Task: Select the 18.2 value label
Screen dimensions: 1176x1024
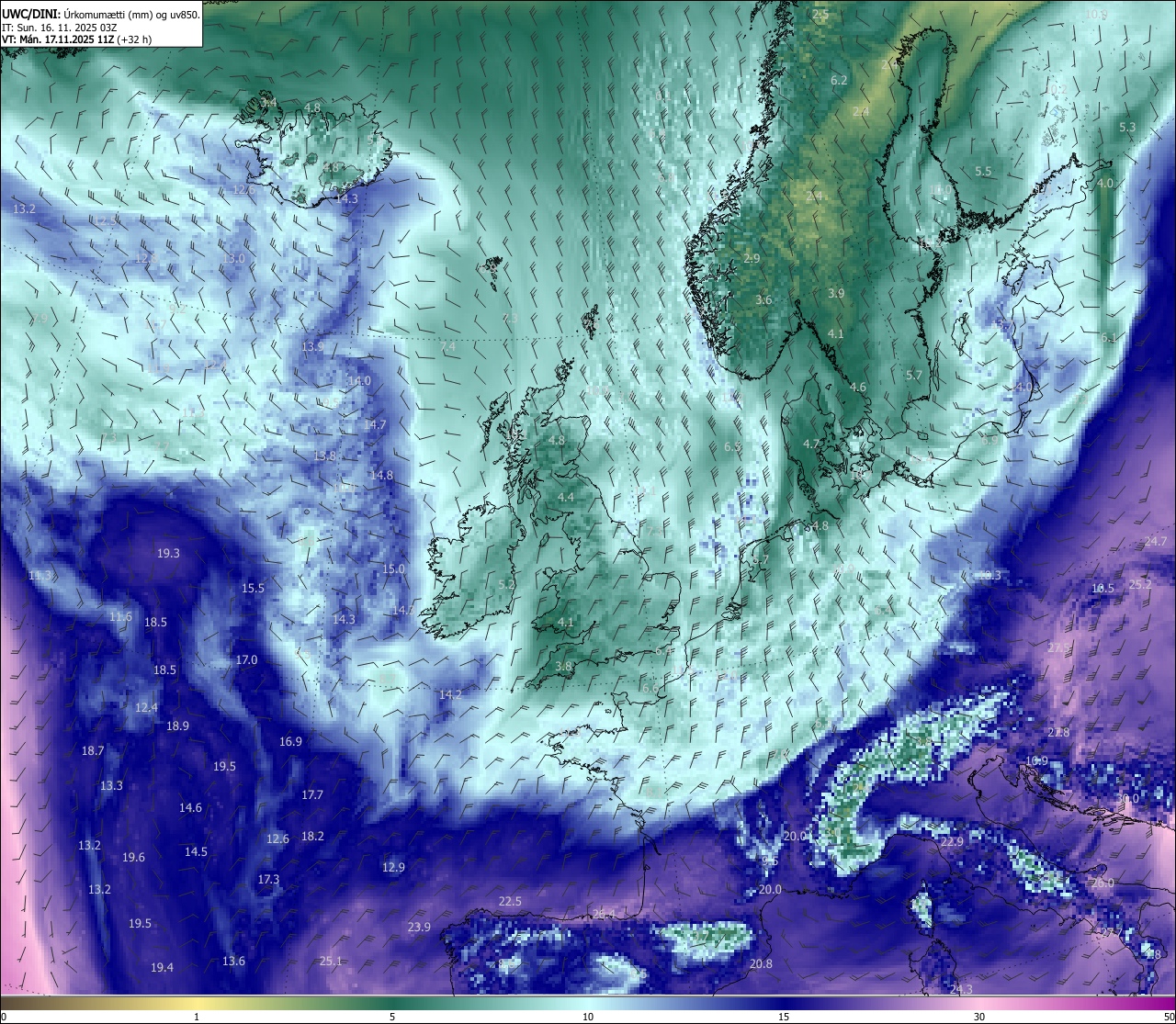Action: click(x=312, y=836)
